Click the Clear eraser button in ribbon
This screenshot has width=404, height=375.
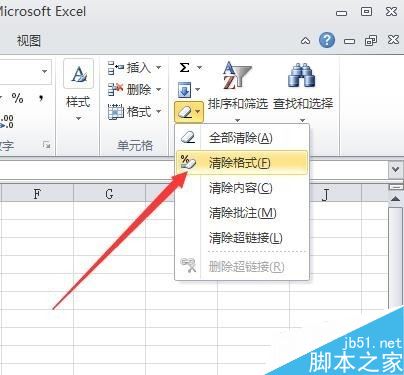(189, 112)
